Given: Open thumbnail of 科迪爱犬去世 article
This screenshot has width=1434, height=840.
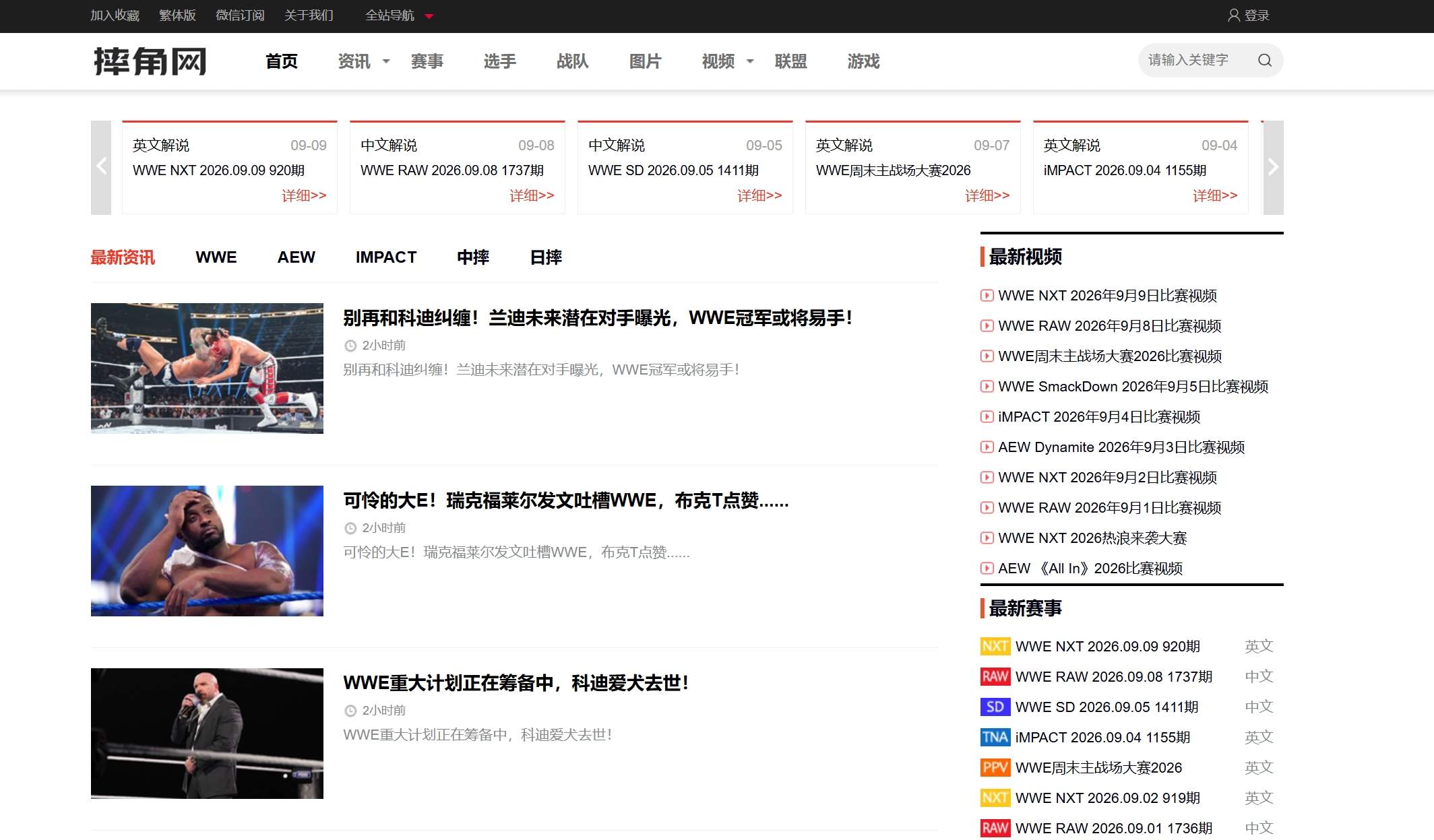Looking at the screenshot, I should click(207, 734).
